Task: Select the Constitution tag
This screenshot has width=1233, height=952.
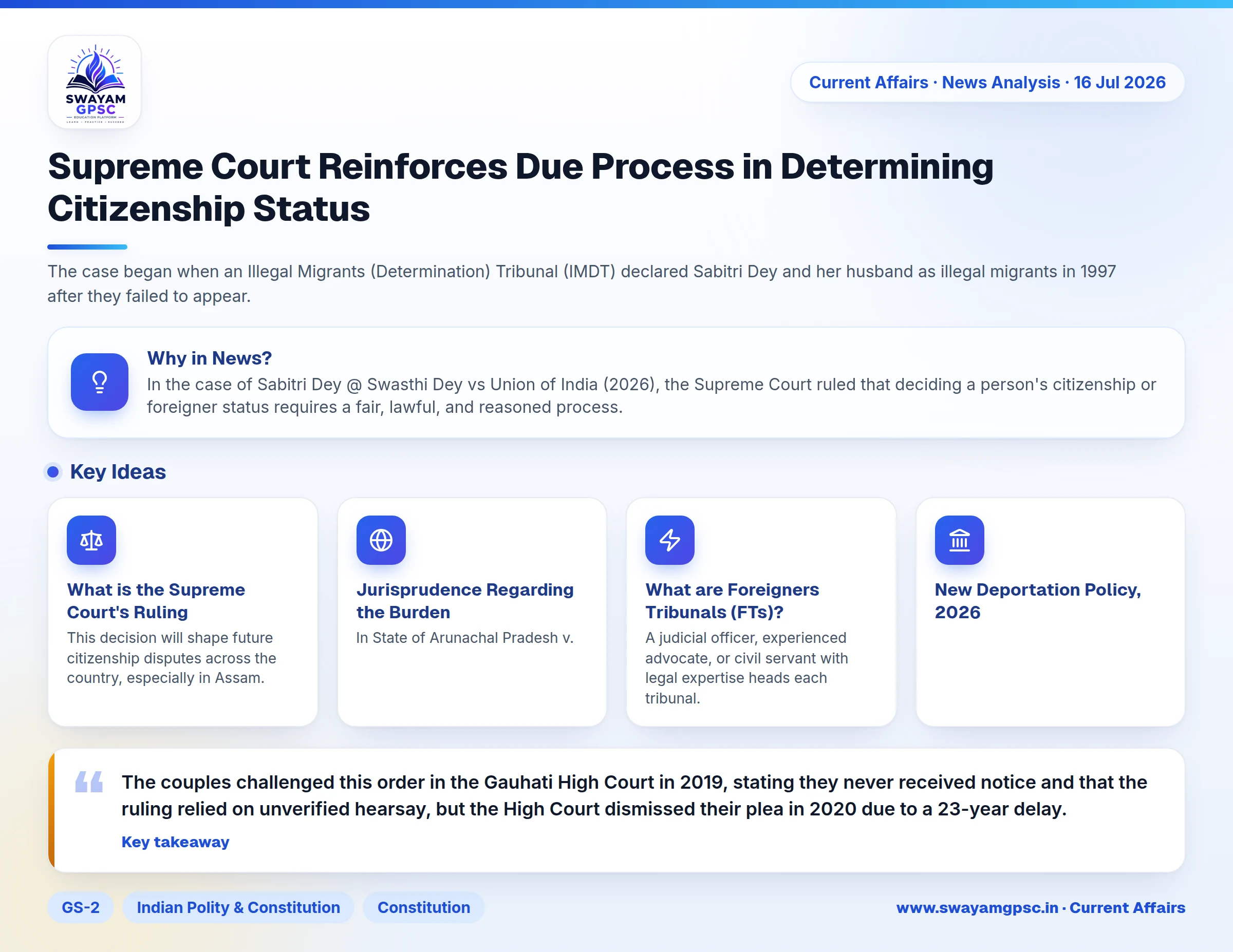Action: (x=423, y=907)
